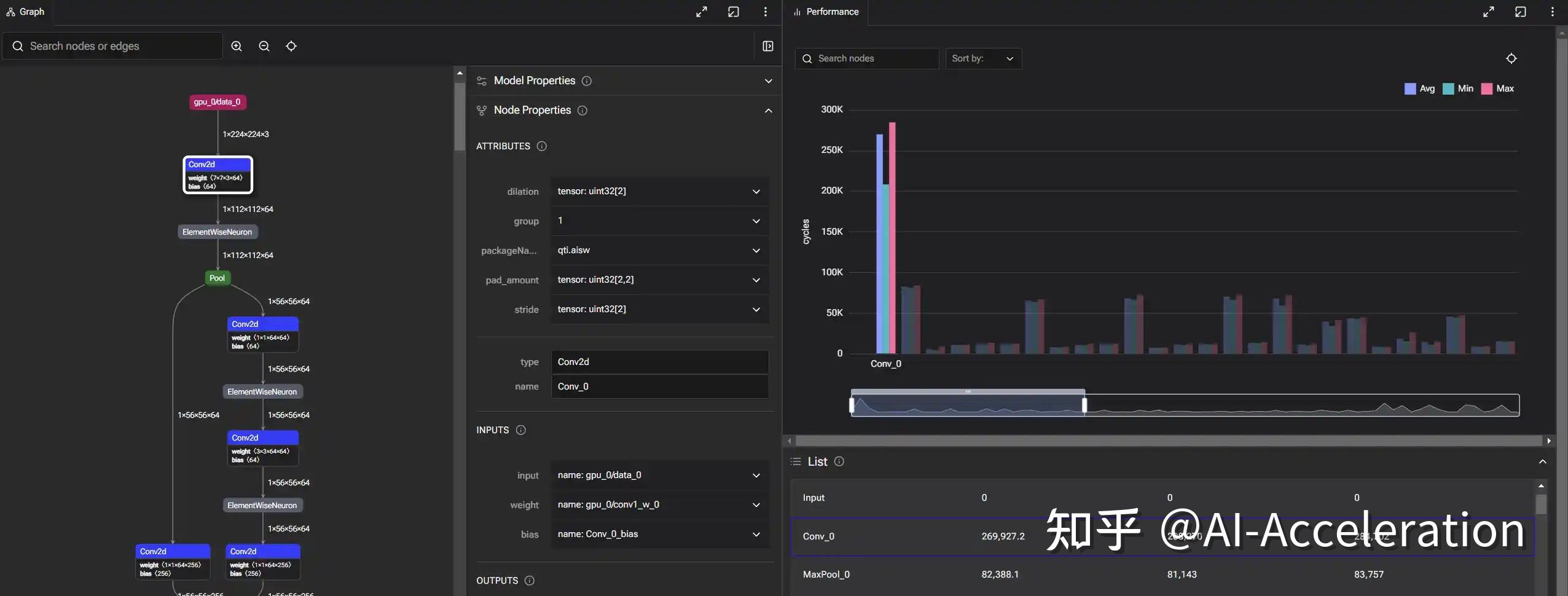Click inside the Search nodes field
The image size is (1568, 596).
[x=866, y=58]
